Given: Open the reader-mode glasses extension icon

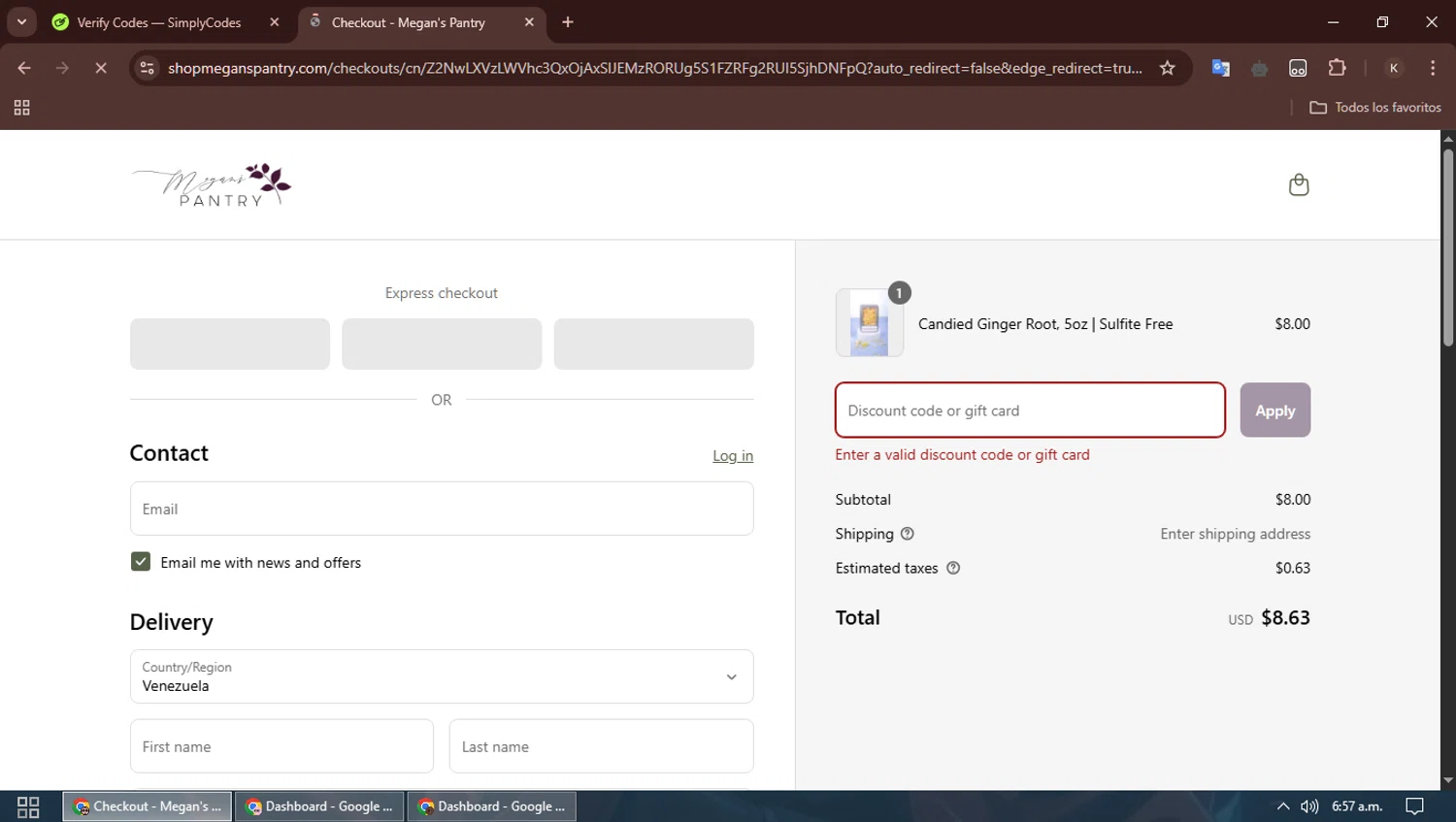Looking at the screenshot, I should (1298, 68).
